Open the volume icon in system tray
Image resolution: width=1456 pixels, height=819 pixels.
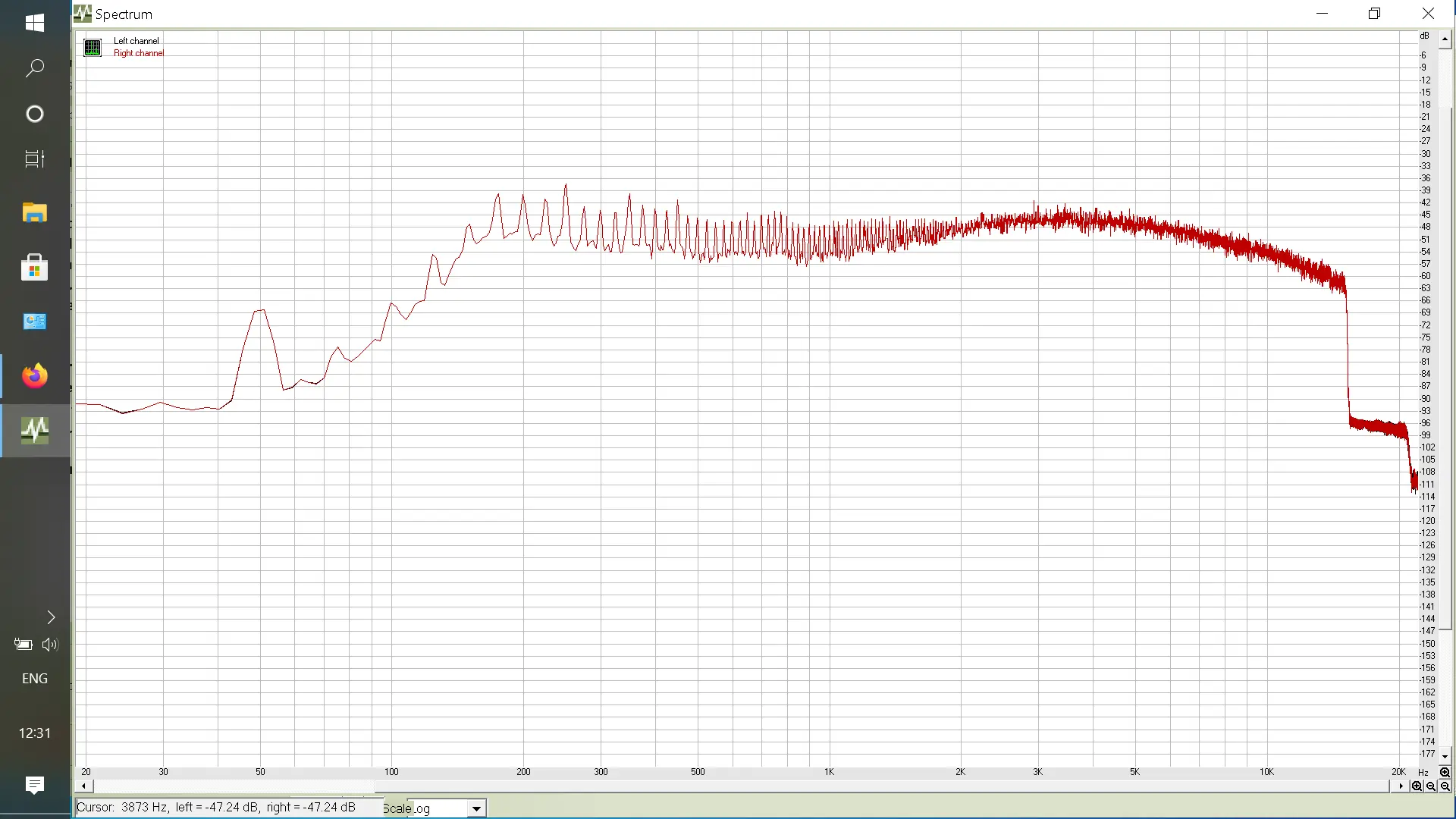pos(50,645)
